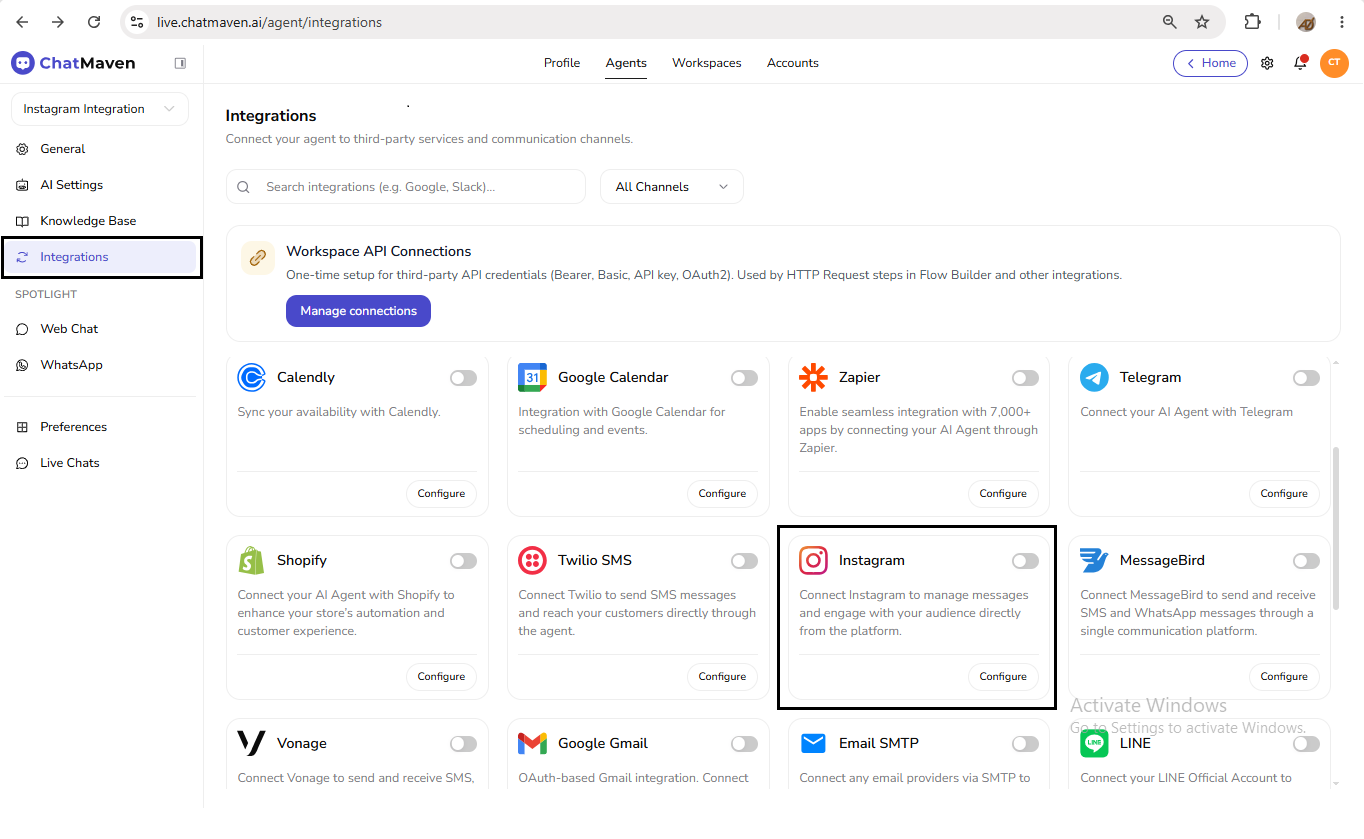1364x839 pixels.
Task: Open Web Chat in the sidebar
Action: [x=100, y=329]
